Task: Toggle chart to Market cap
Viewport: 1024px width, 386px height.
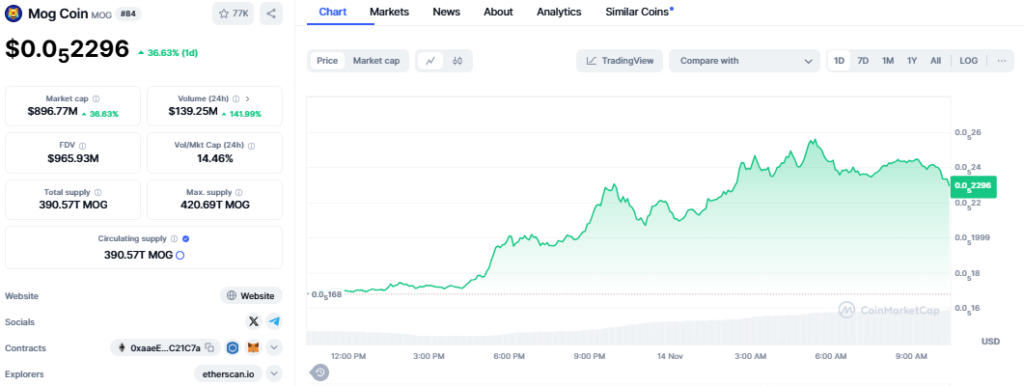Action: click(x=376, y=61)
